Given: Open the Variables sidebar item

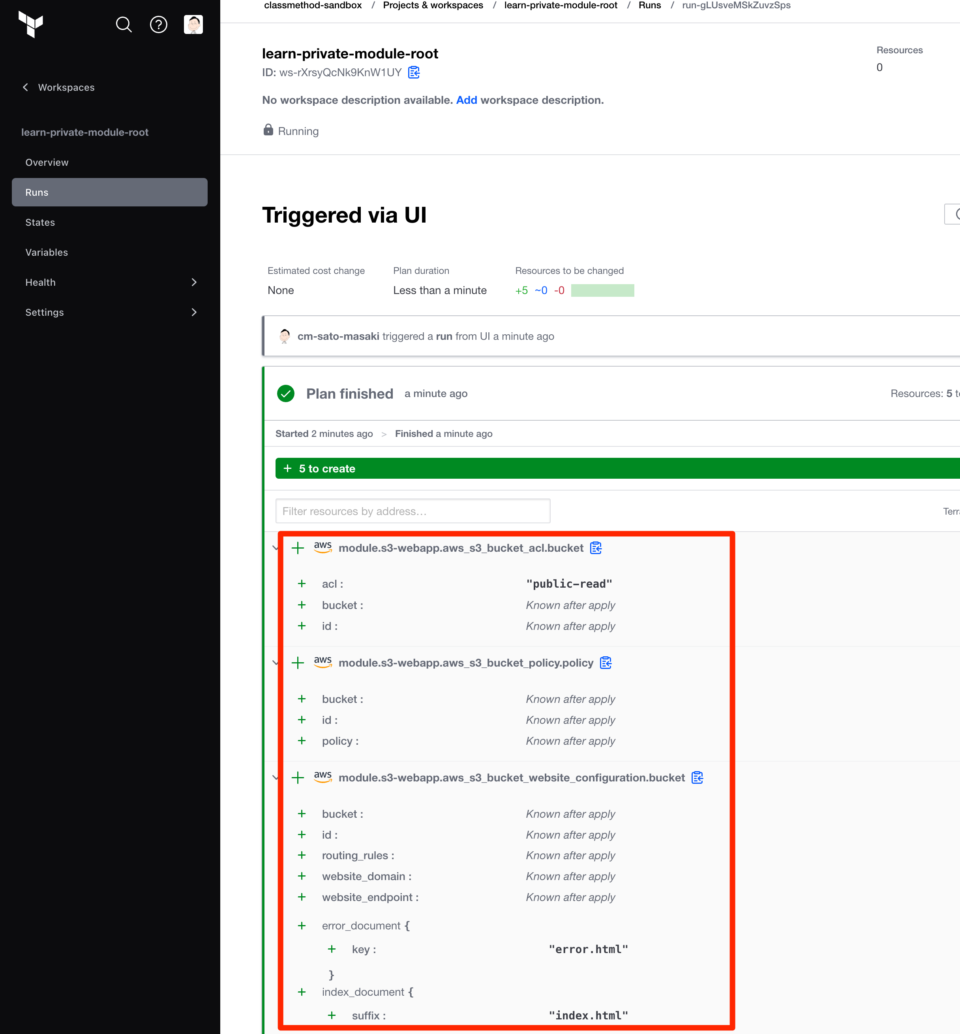Looking at the screenshot, I should (x=109, y=252).
